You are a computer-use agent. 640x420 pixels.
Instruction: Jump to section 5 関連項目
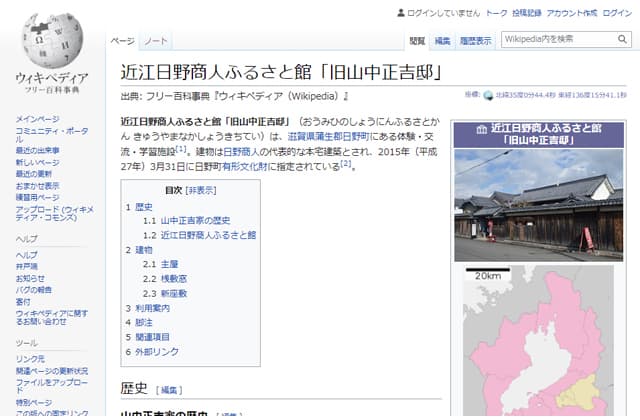pos(148,337)
